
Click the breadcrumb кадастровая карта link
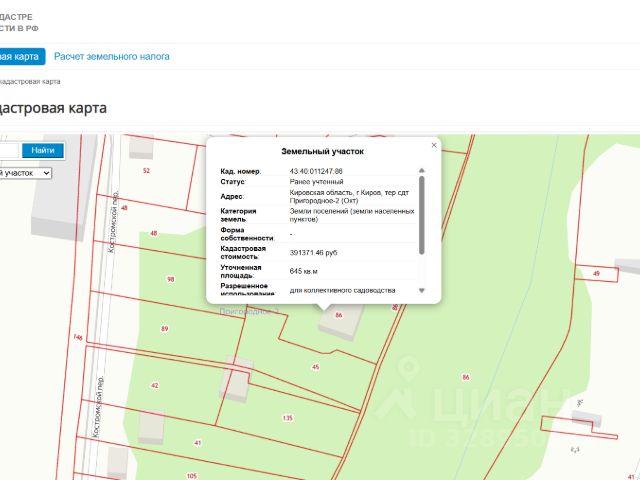click(x=30, y=82)
